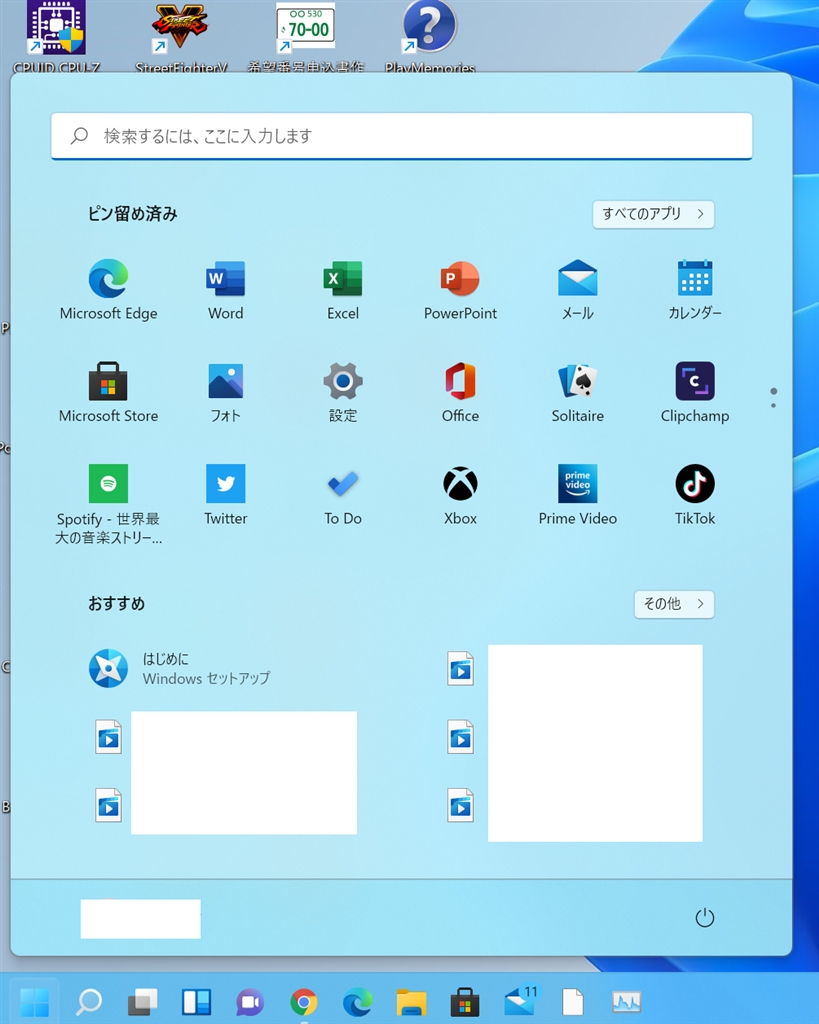Launch the Xbox app

tap(460, 495)
